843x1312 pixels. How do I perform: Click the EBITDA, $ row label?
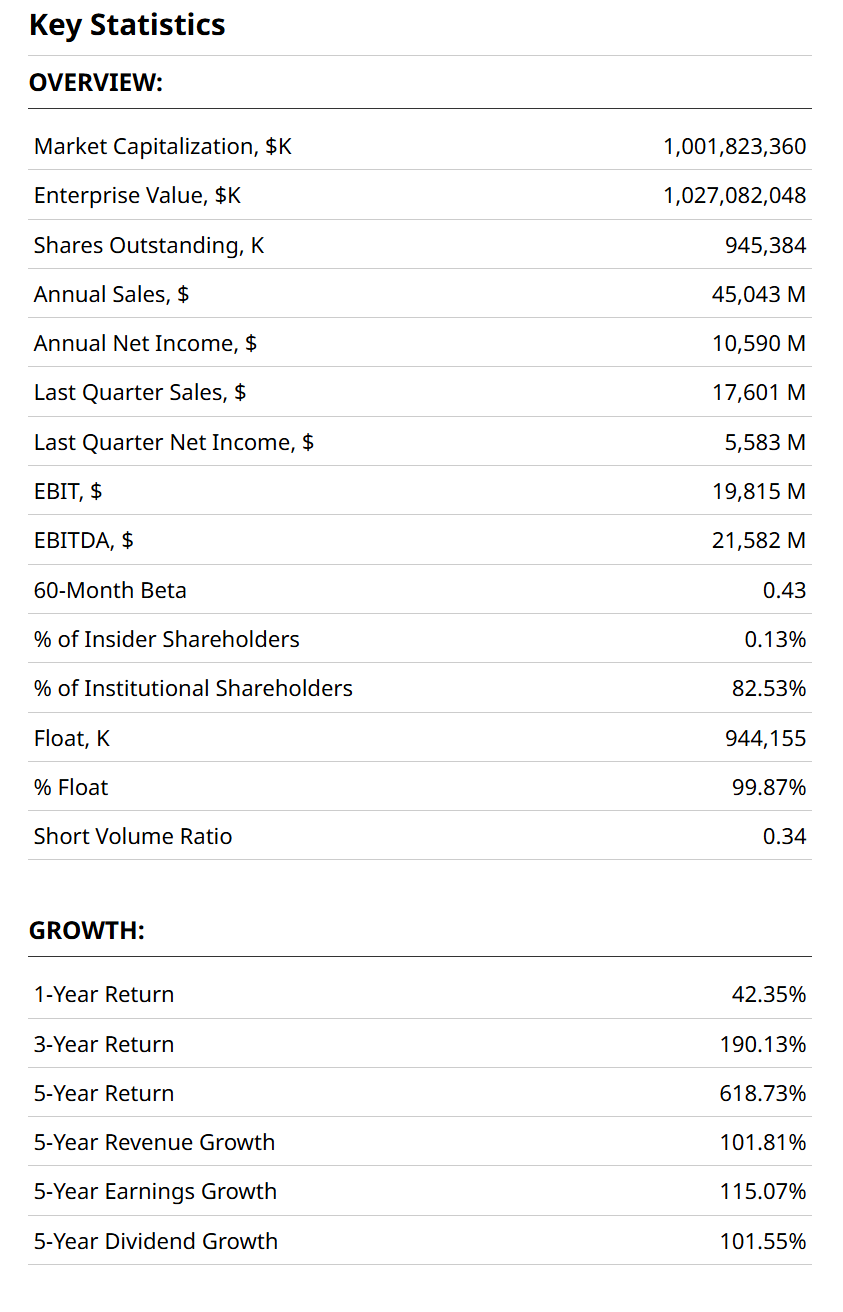(83, 540)
